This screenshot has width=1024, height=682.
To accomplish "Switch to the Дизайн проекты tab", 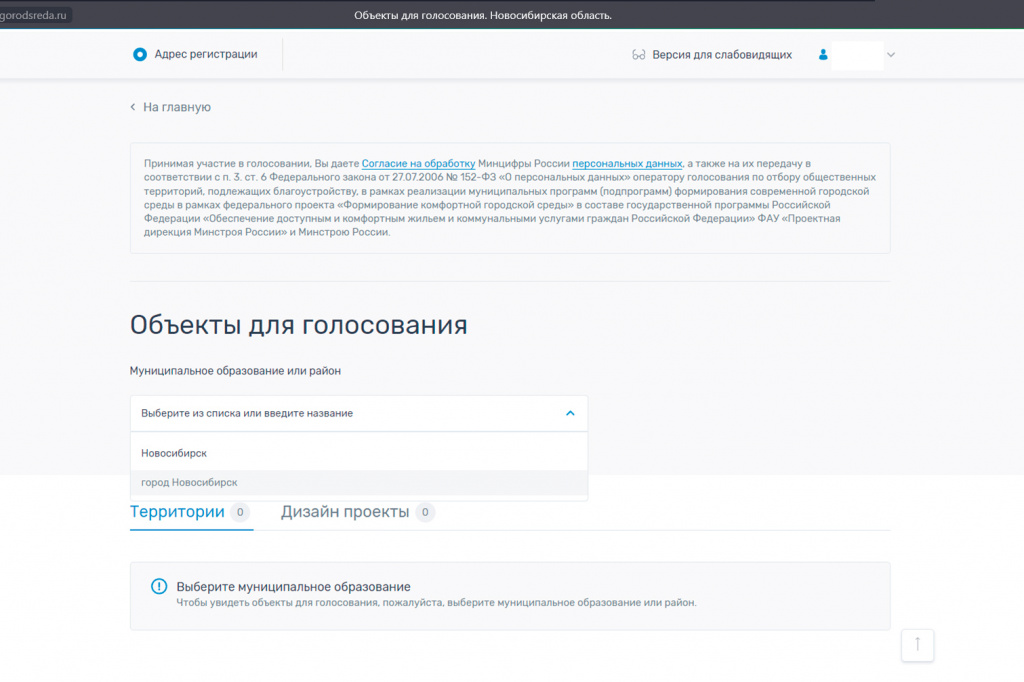I will (x=345, y=512).
